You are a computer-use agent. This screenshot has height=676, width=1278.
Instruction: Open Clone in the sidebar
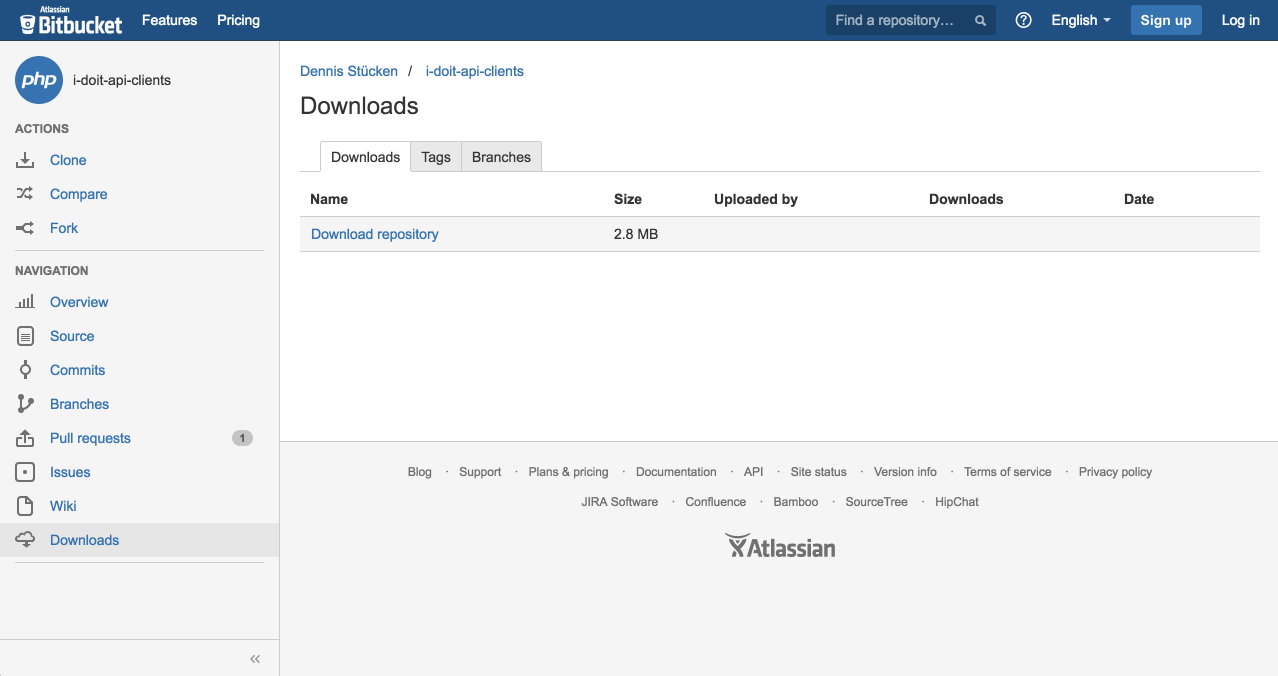68,160
